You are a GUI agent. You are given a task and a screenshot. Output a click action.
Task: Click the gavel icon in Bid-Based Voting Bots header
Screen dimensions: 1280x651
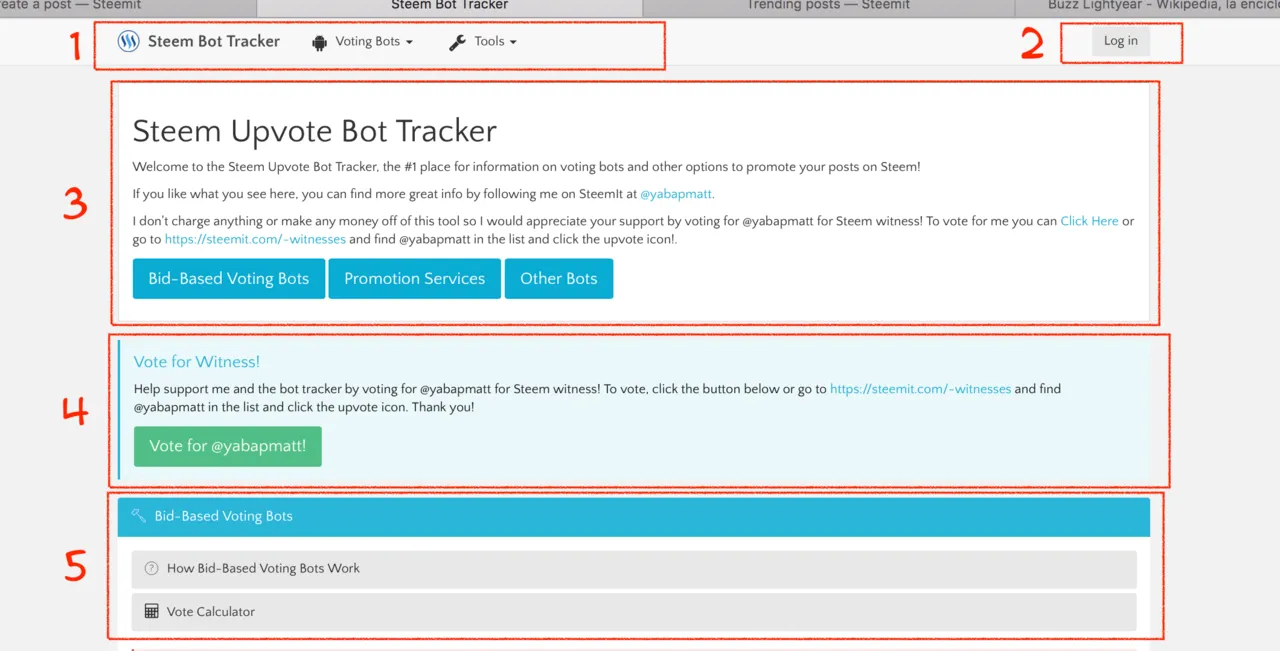[x=139, y=516]
